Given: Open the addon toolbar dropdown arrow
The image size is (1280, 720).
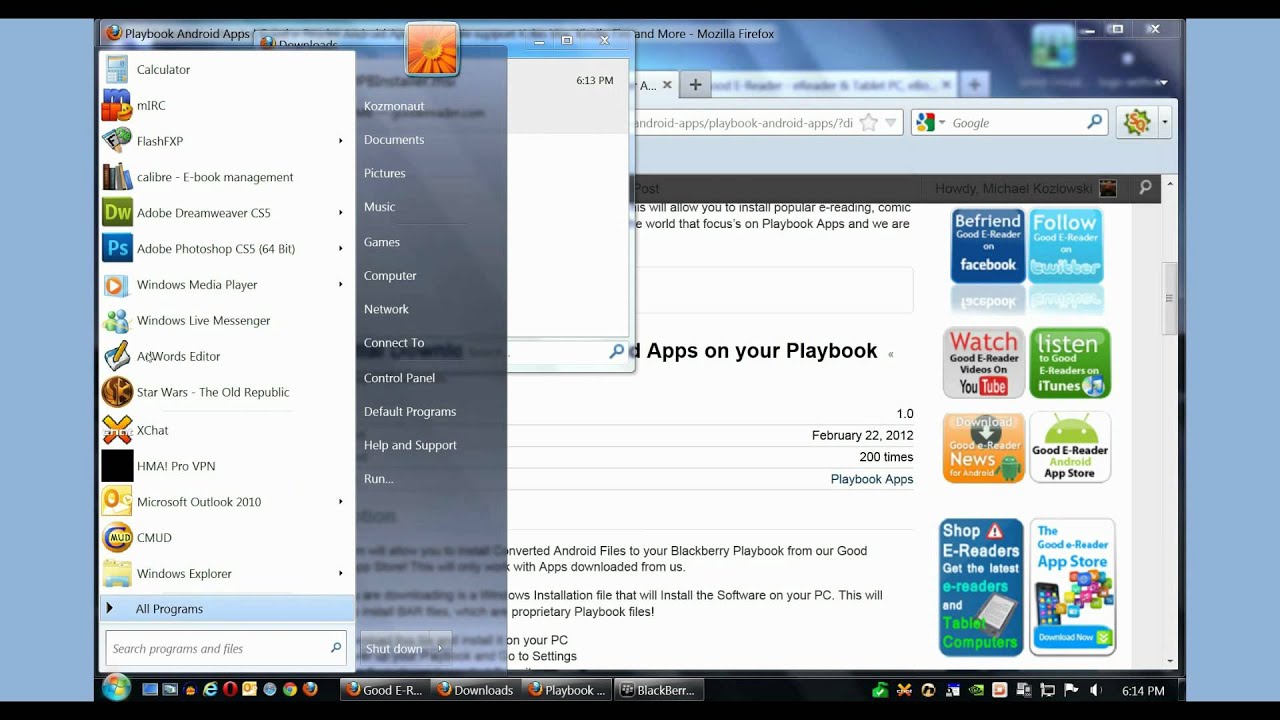Looking at the screenshot, I should pos(1165,123).
